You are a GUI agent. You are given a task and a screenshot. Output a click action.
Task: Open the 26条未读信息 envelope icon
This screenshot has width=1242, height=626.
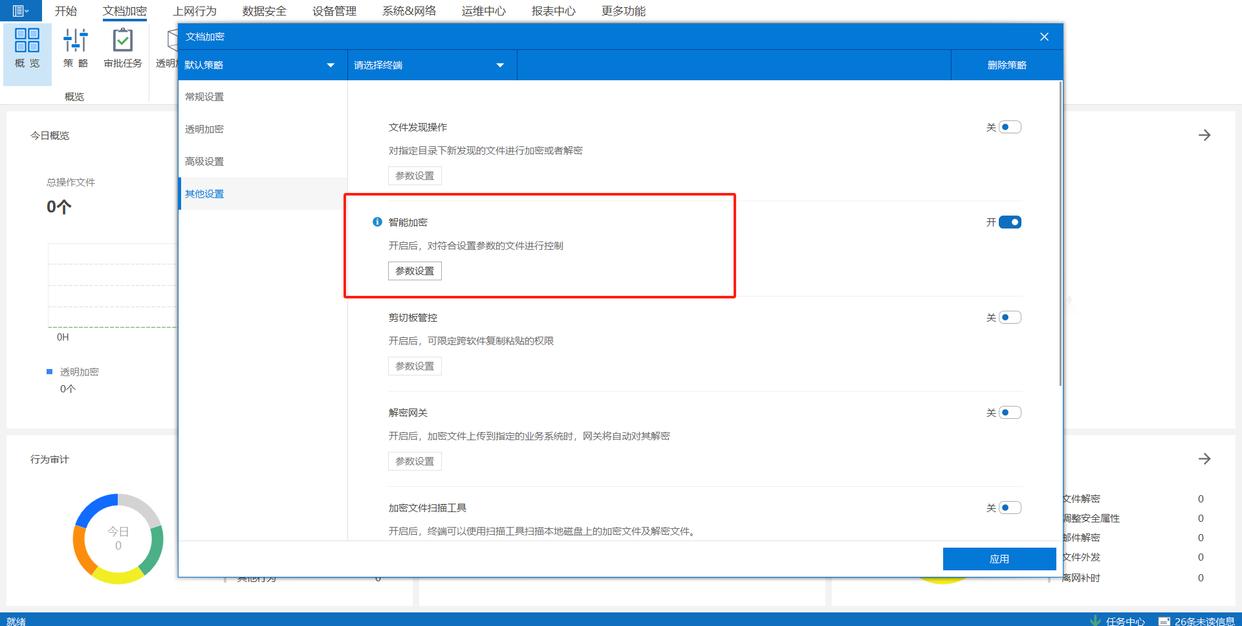[x=1165, y=620]
